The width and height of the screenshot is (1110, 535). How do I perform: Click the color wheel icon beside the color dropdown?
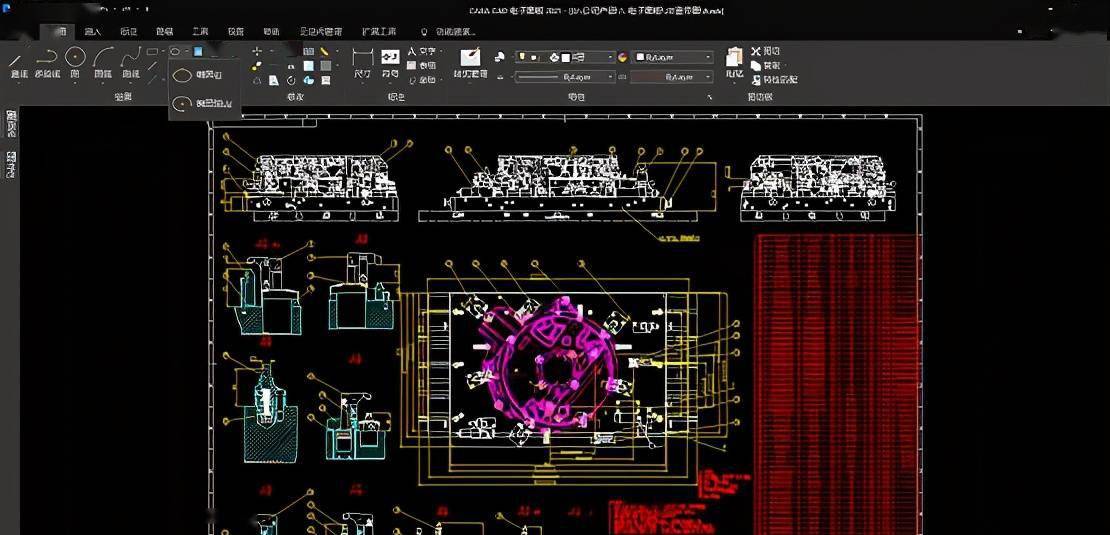click(x=624, y=57)
